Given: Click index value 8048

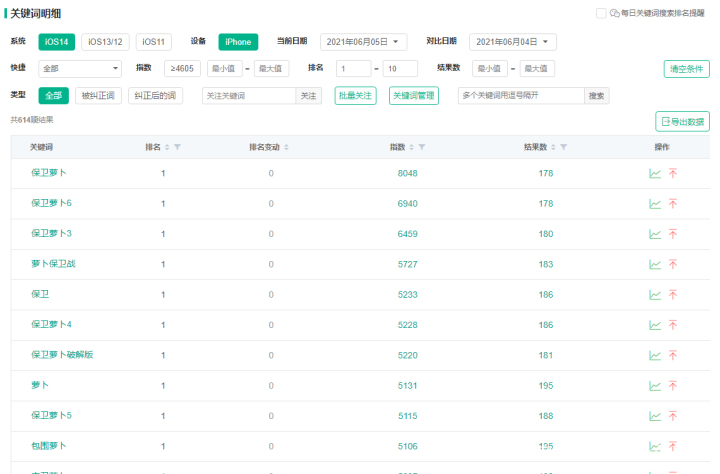Looking at the screenshot, I should [408, 174].
